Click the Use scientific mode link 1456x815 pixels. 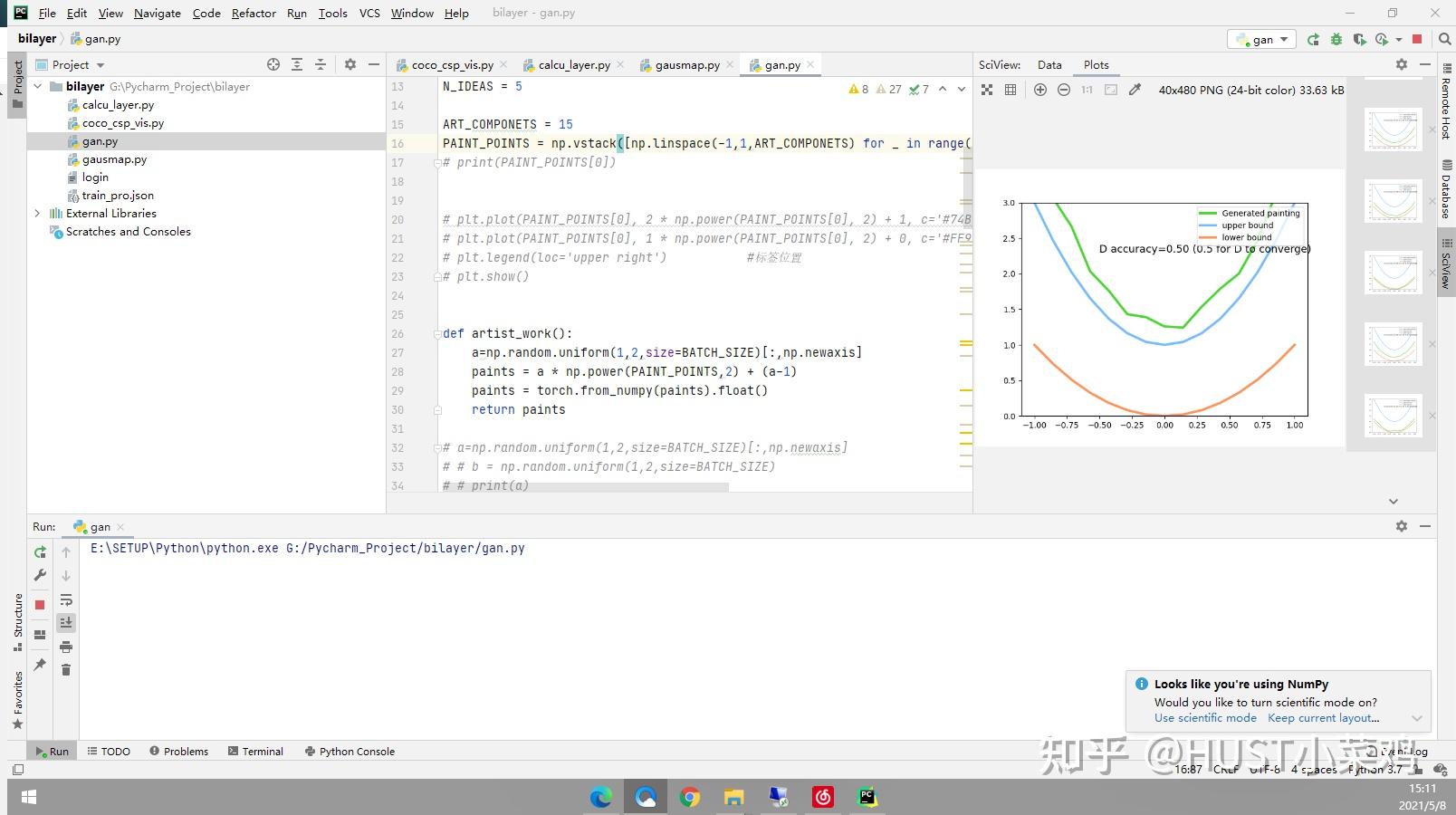pos(1205,718)
